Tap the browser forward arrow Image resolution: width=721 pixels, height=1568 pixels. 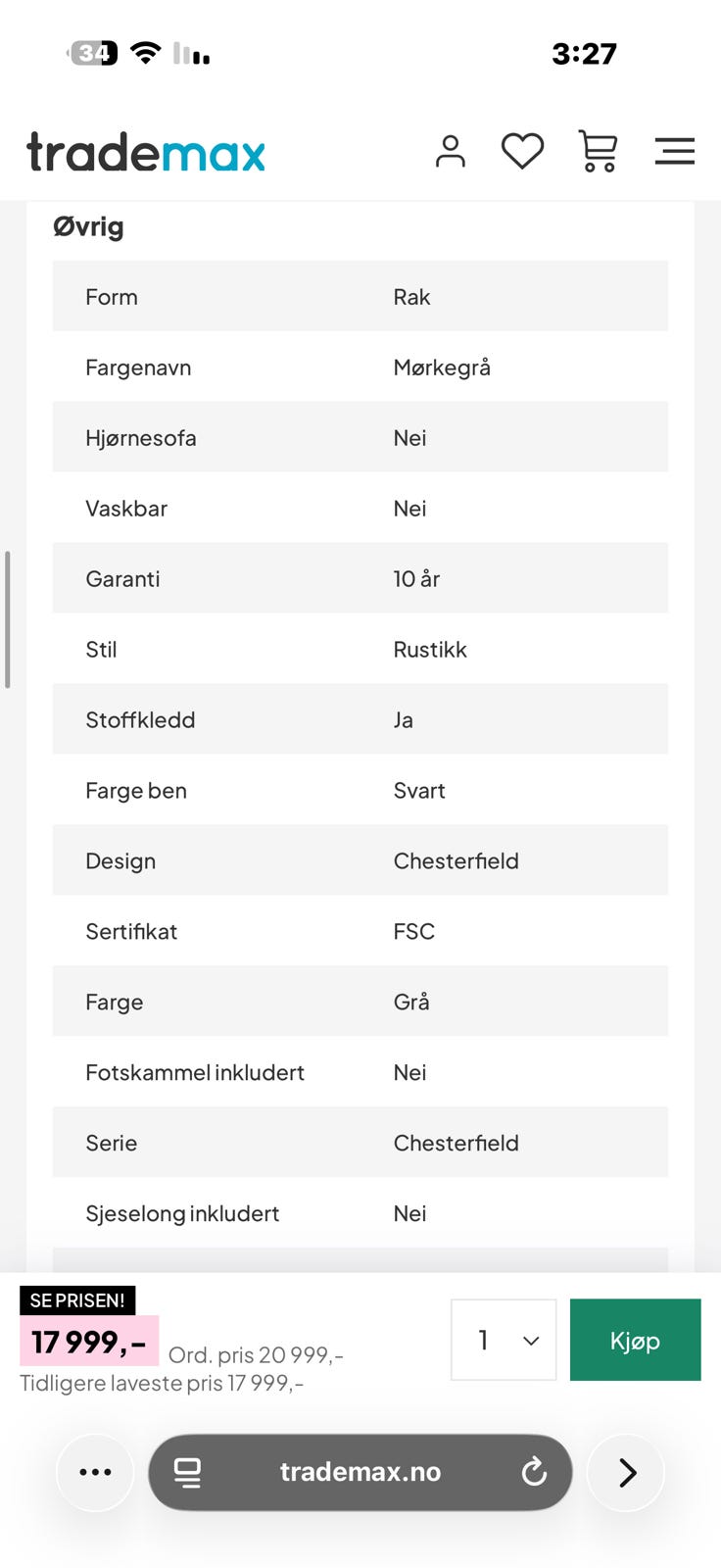click(x=627, y=1472)
